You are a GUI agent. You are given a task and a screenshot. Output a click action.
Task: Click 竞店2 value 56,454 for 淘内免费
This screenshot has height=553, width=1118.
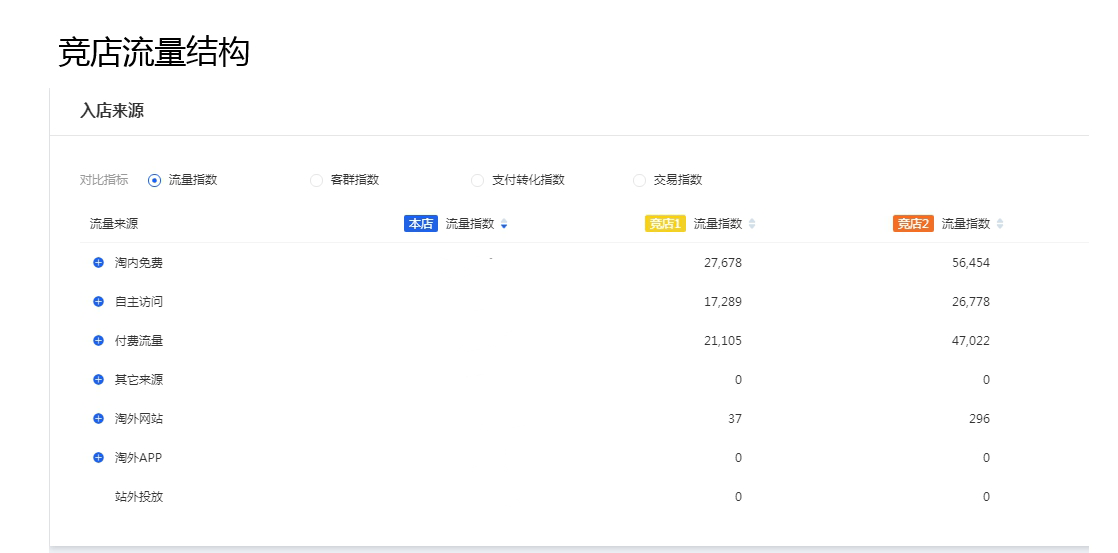click(x=970, y=263)
